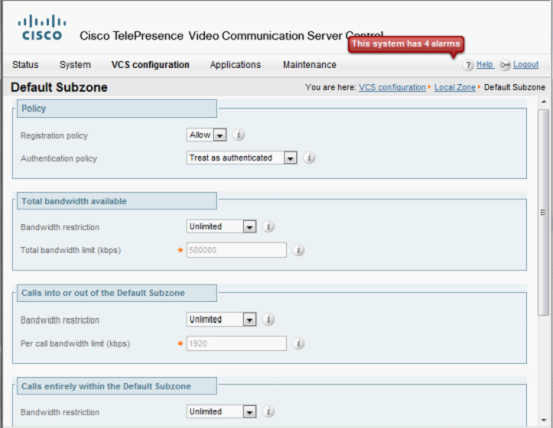Show info for Per call bandwidth limit
The image size is (553, 428).
click(298, 343)
